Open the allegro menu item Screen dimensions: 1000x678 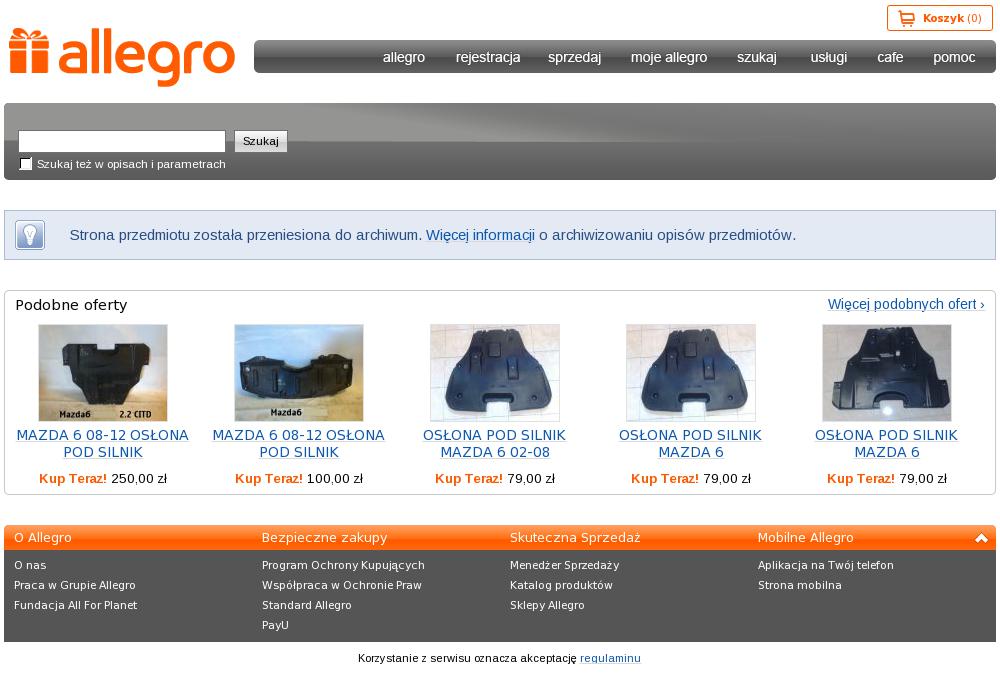[404, 57]
